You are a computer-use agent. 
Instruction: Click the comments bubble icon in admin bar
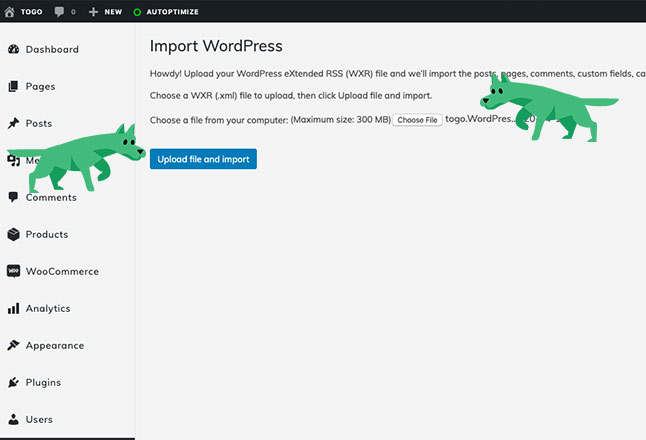[x=59, y=12]
